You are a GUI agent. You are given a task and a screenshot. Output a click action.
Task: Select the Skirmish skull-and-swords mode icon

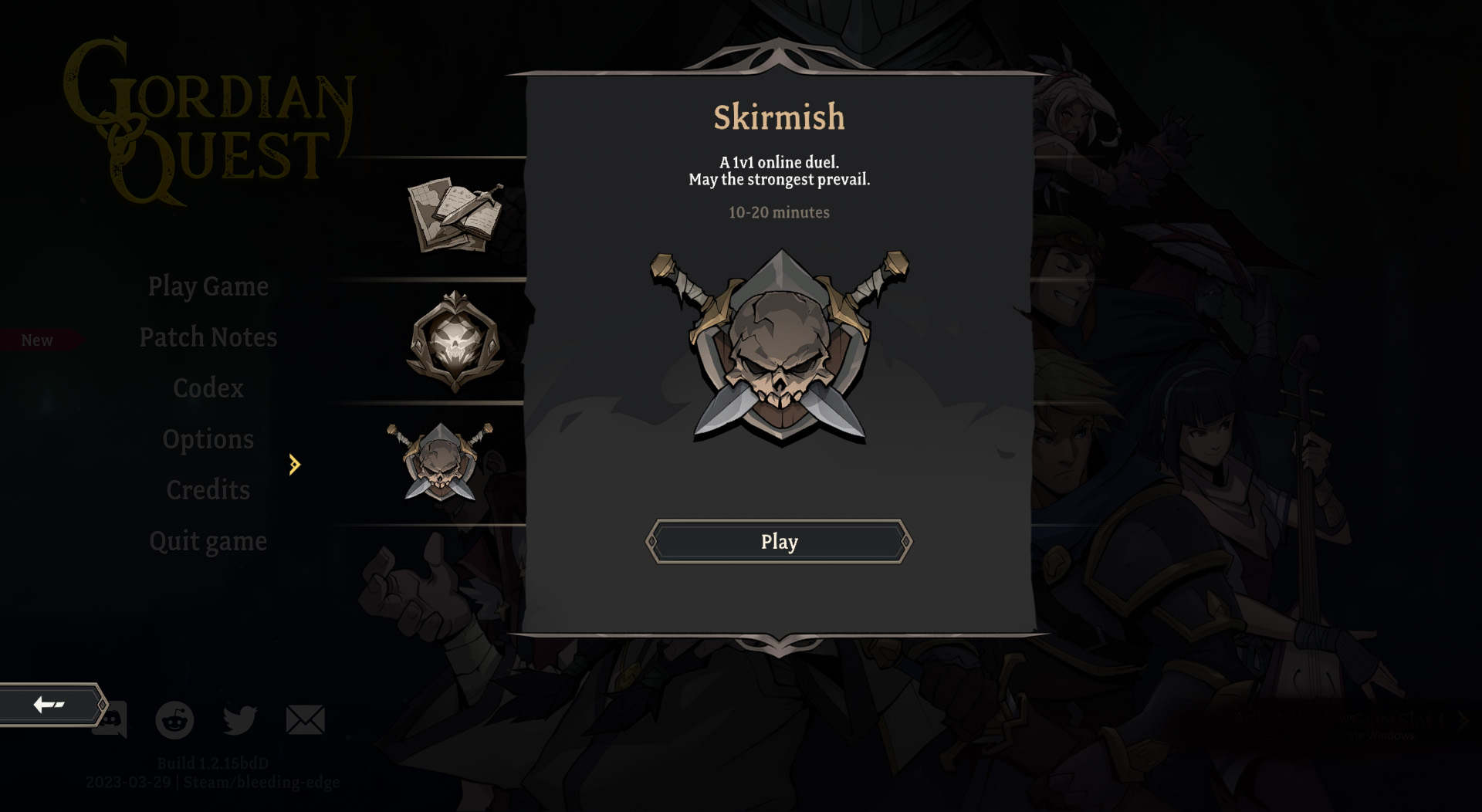point(439,462)
